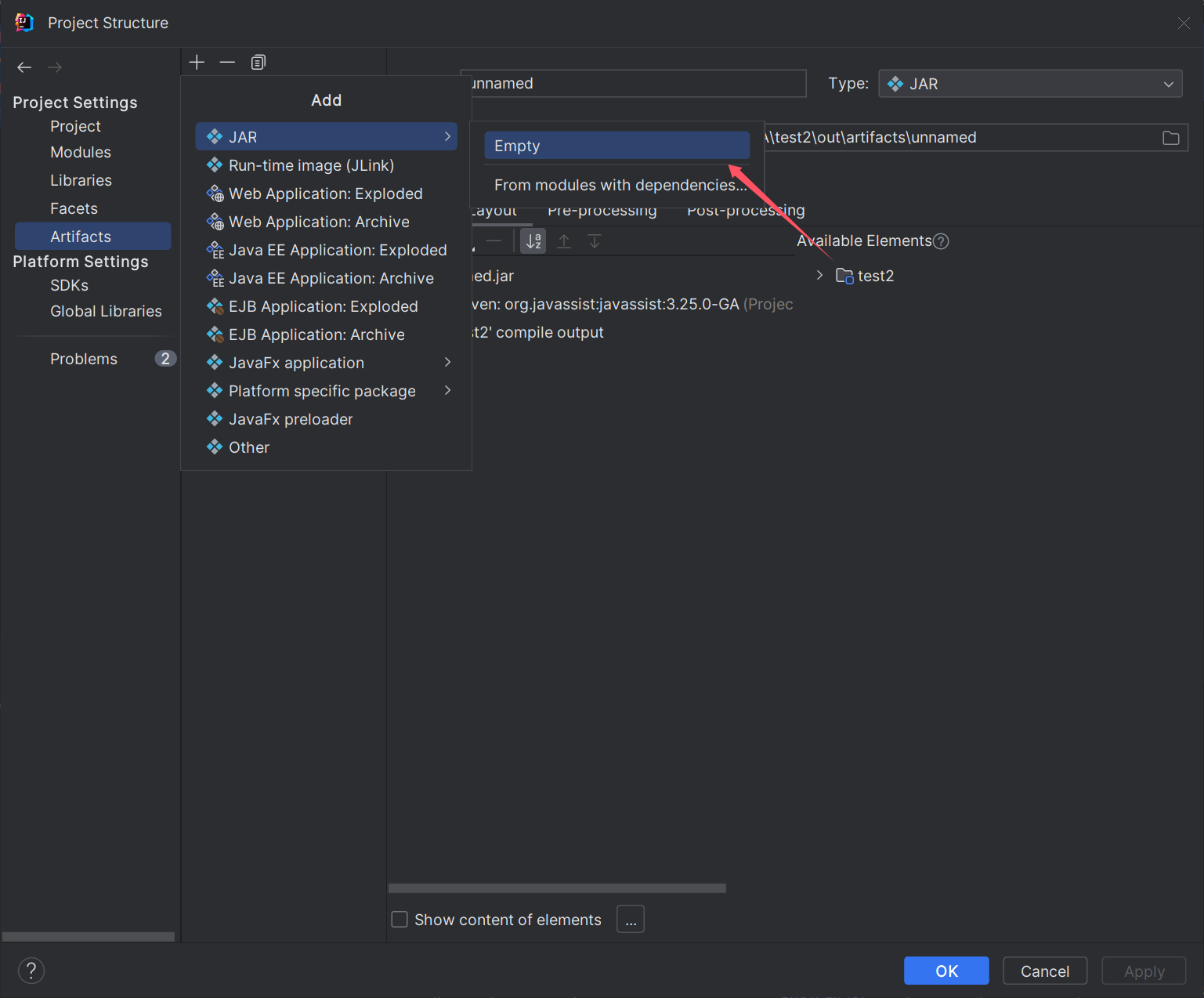Click the move element down arrow
Viewport: 1204px width, 998px height.
point(595,241)
